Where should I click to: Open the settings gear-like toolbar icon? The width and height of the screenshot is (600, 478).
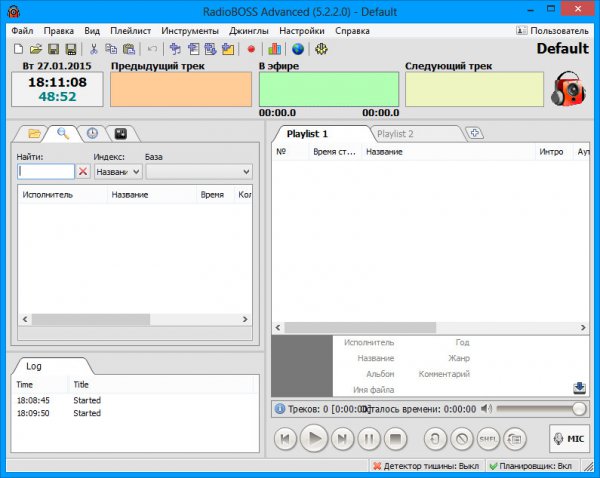[x=321, y=49]
